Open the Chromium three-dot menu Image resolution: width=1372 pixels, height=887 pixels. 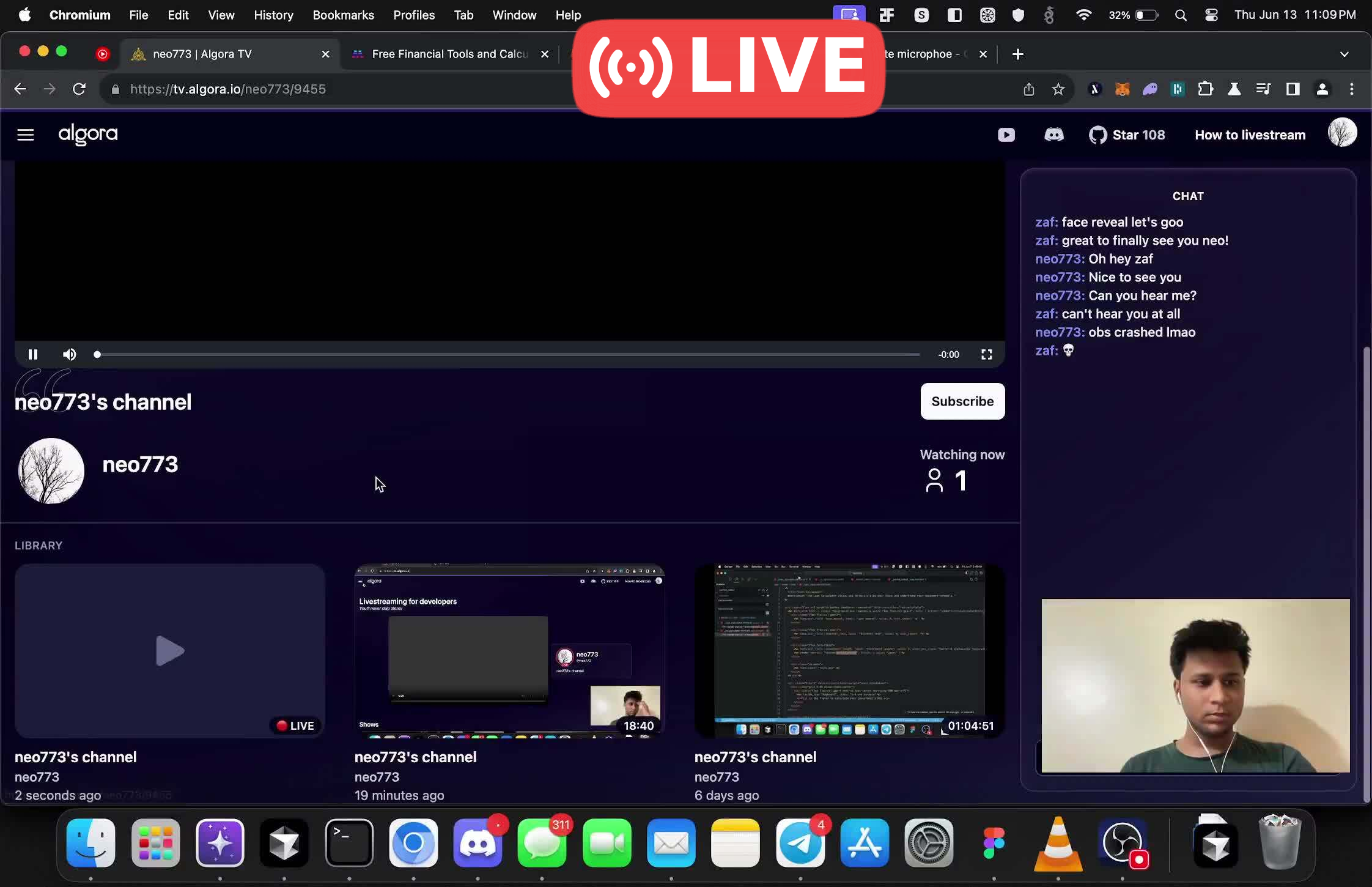(x=1351, y=89)
